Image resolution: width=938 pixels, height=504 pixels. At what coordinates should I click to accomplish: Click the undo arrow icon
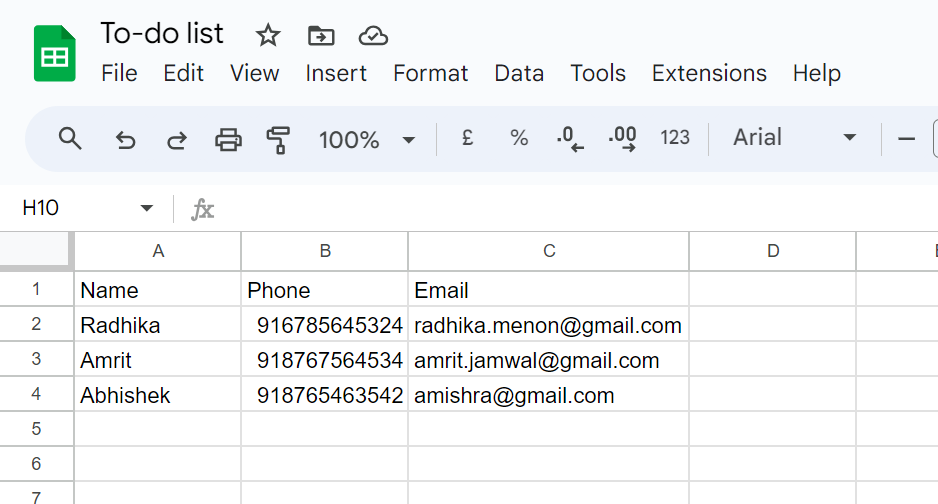point(125,140)
